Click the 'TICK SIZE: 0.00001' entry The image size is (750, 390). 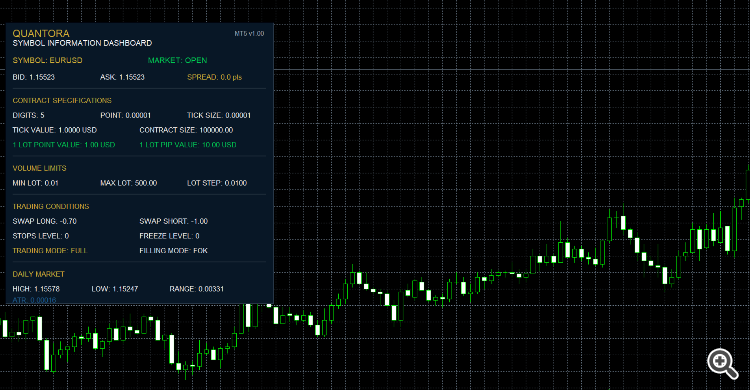click(x=219, y=115)
